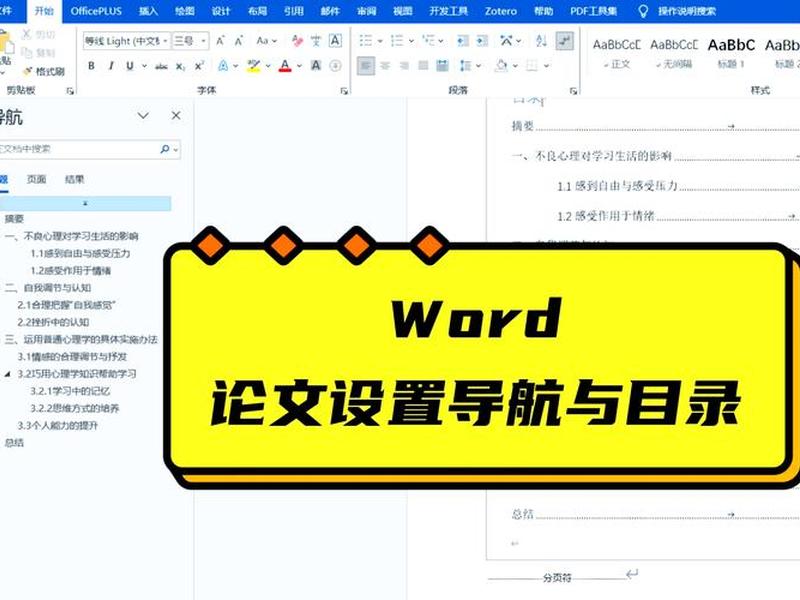Open the OfficePLUS ribbon tab
Screen dimensions: 800x600
[96, 11]
